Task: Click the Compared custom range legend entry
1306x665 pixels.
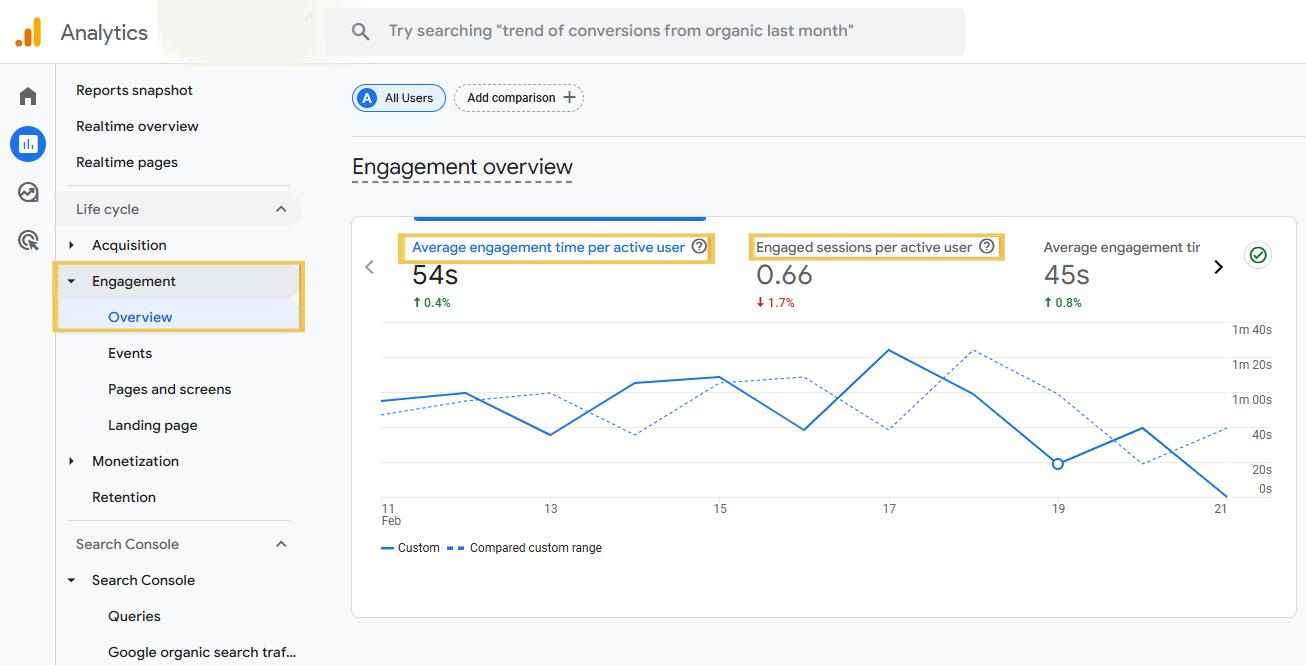Action: (524, 548)
